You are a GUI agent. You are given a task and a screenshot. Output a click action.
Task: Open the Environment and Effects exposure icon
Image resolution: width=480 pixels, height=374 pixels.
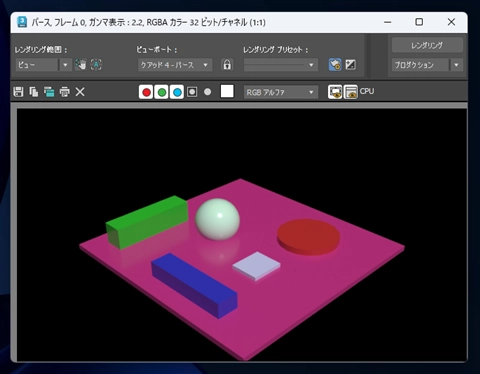350,65
